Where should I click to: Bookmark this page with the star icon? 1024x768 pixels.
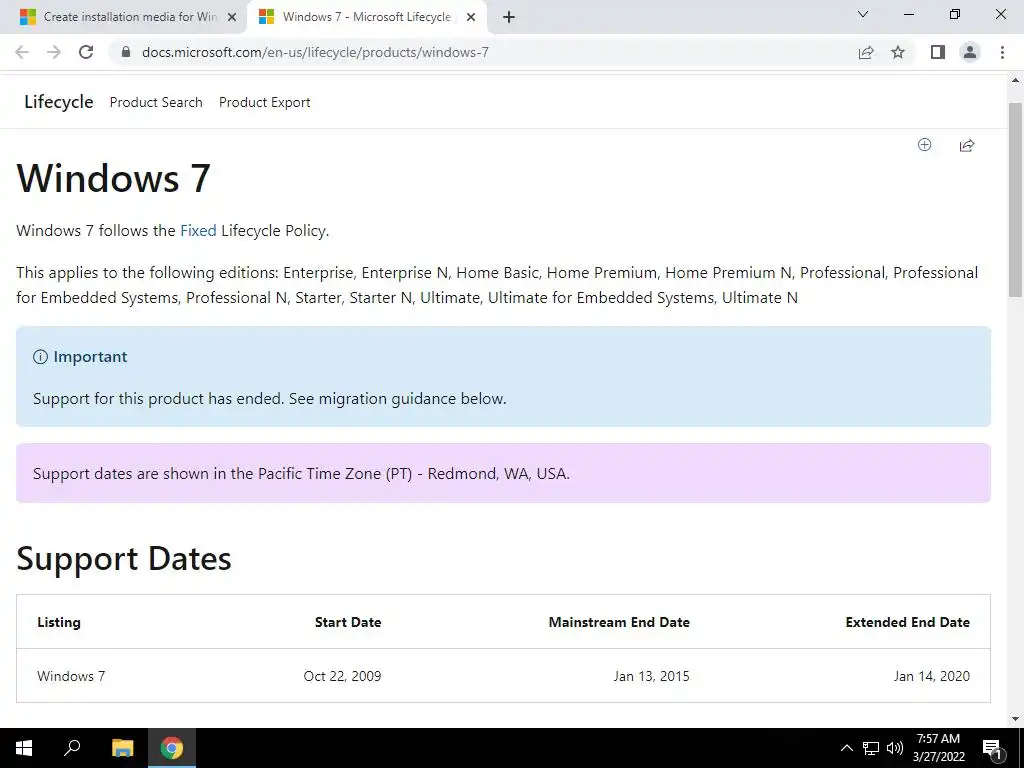(898, 52)
